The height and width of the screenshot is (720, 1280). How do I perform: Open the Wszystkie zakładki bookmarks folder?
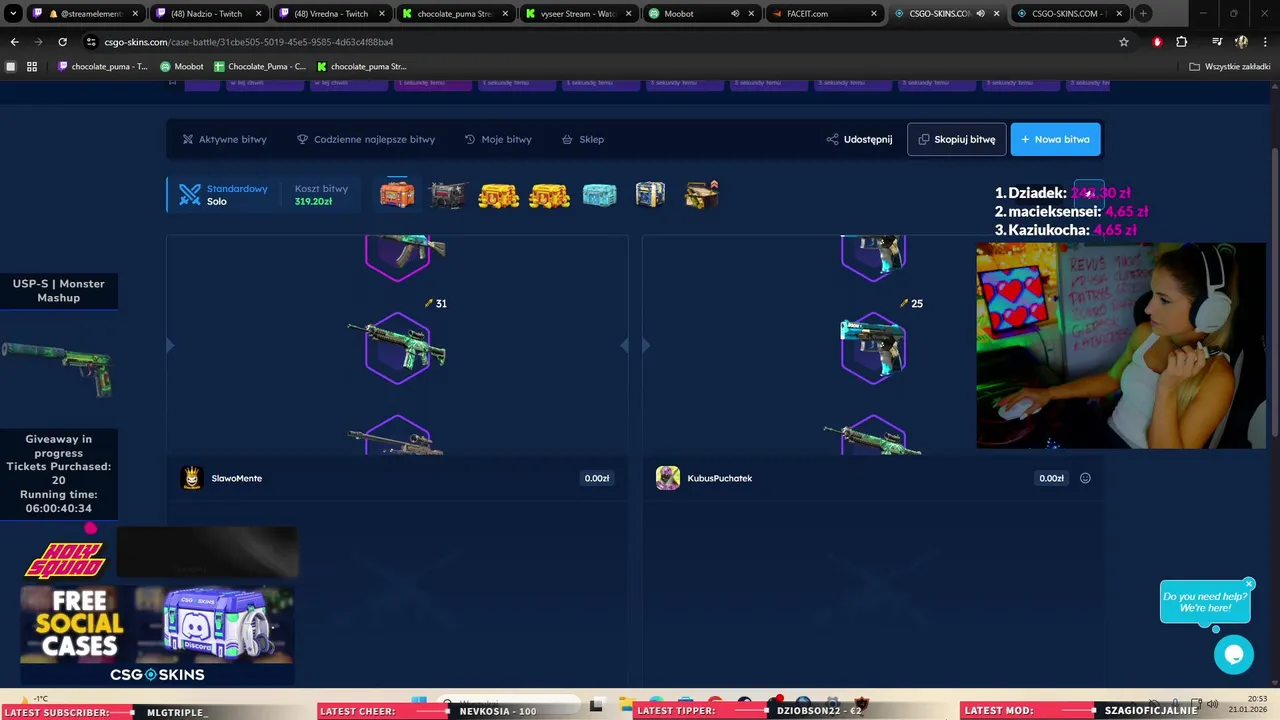tap(1231, 66)
